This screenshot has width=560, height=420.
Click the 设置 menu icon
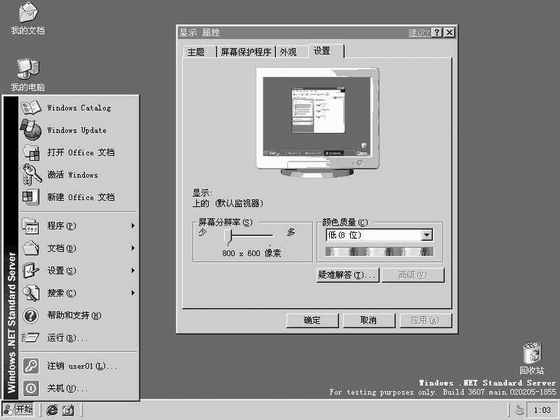coord(31,270)
